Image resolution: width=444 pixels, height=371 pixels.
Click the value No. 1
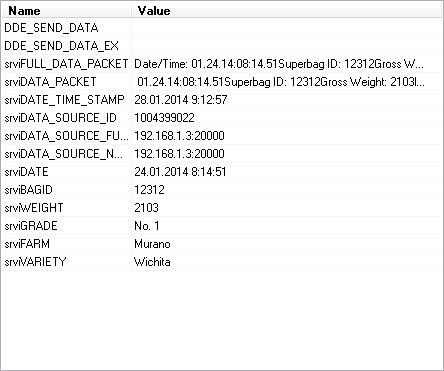click(x=147, y=226)
